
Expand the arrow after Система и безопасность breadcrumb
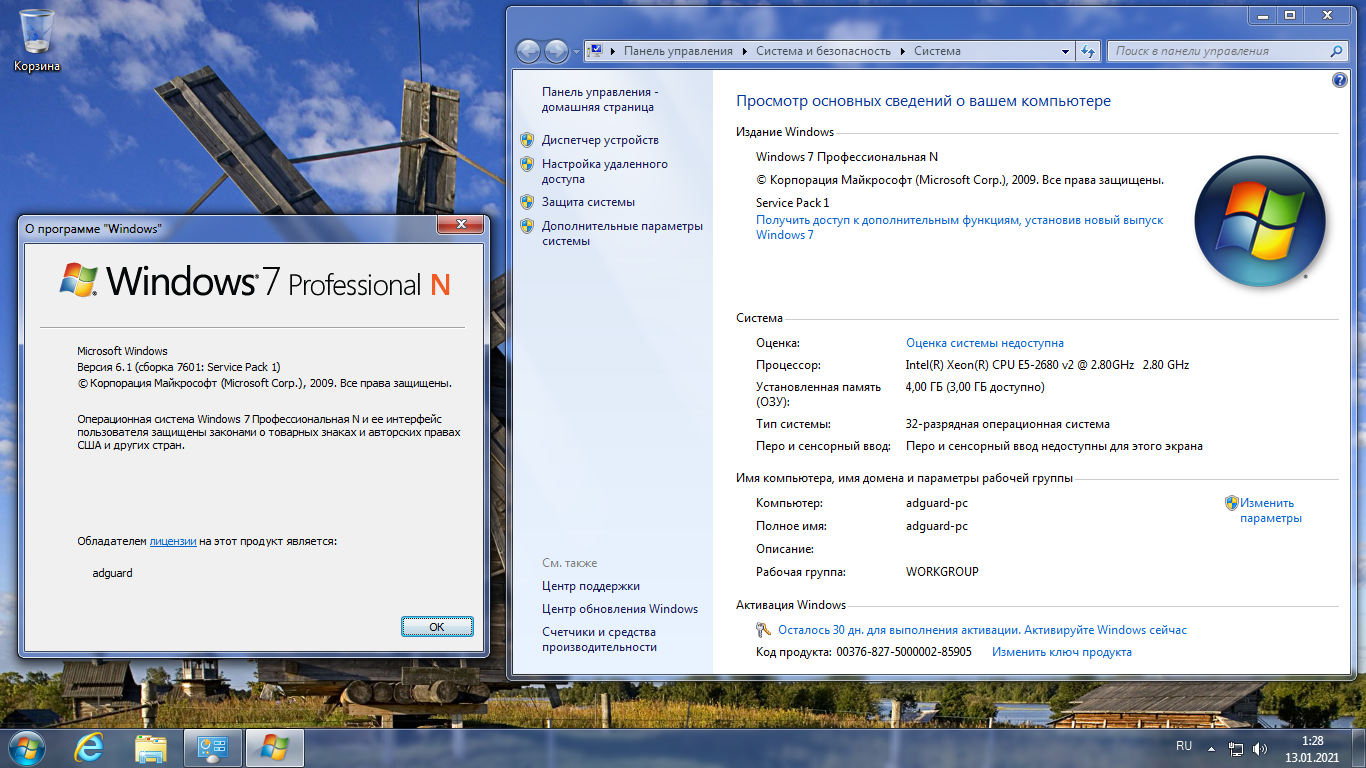pos(903,51)
